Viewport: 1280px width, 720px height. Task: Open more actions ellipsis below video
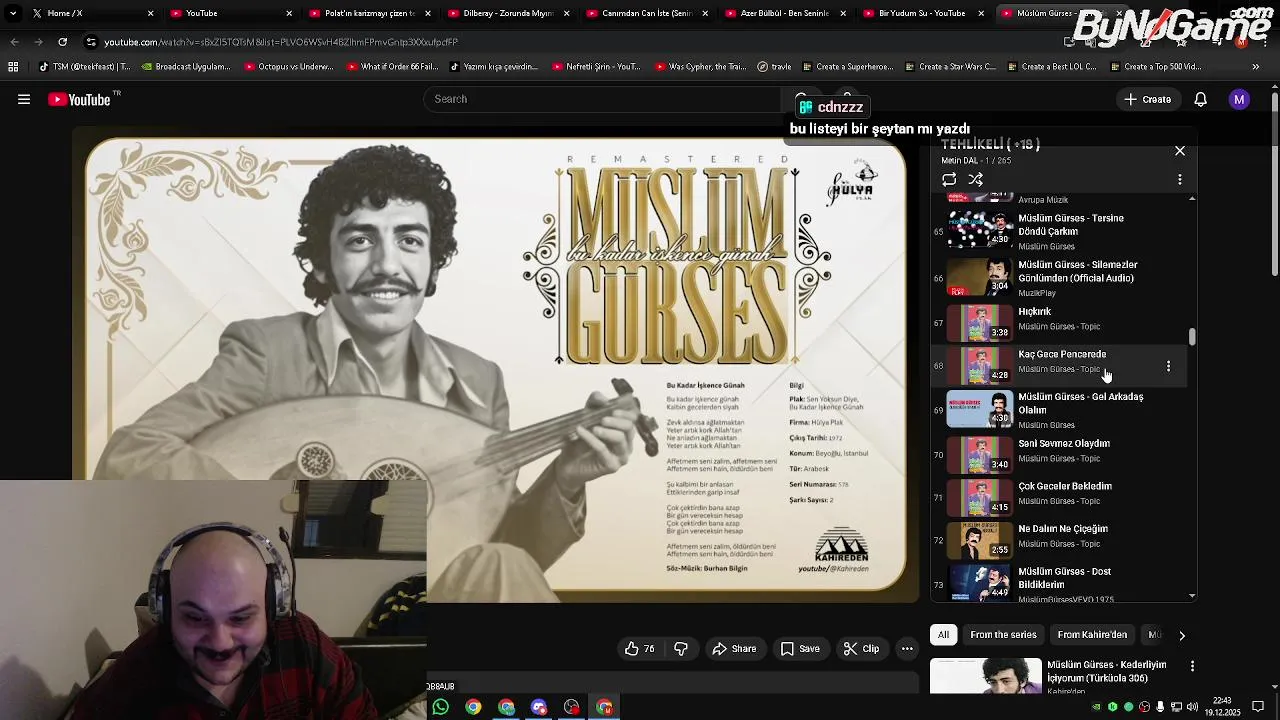pyautogui.click(x=907, y=649)
